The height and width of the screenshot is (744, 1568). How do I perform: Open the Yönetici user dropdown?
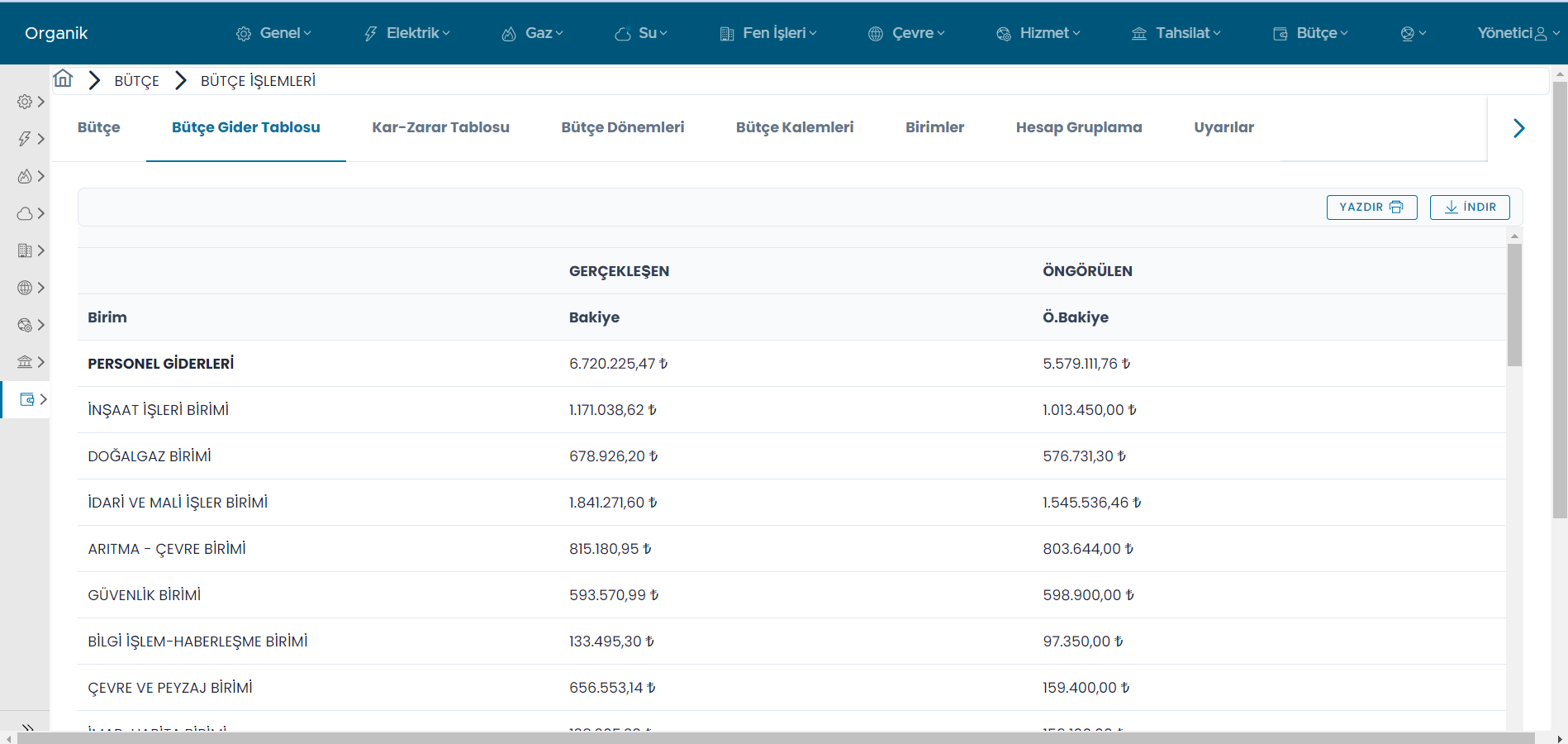(x=1517, y=33)
